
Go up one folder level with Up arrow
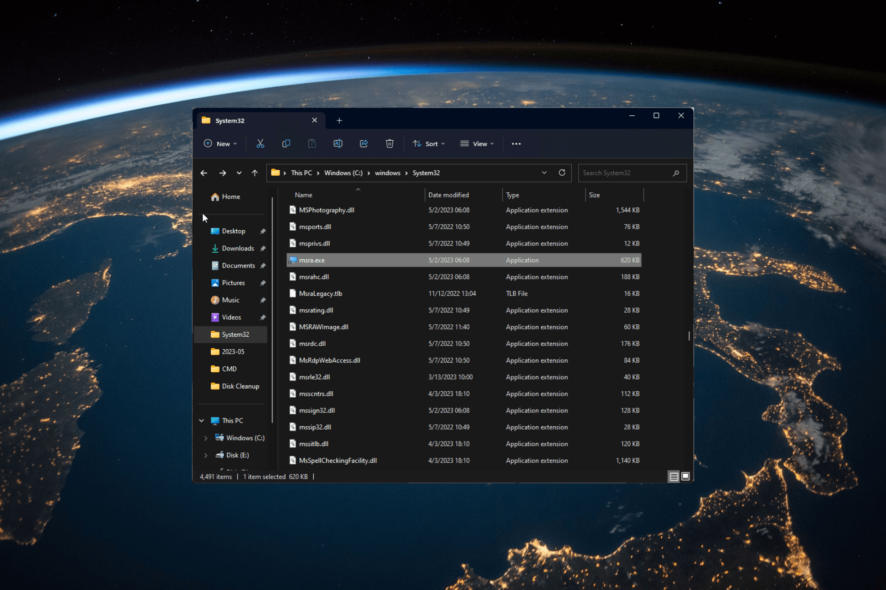click(x=255, y=173)
